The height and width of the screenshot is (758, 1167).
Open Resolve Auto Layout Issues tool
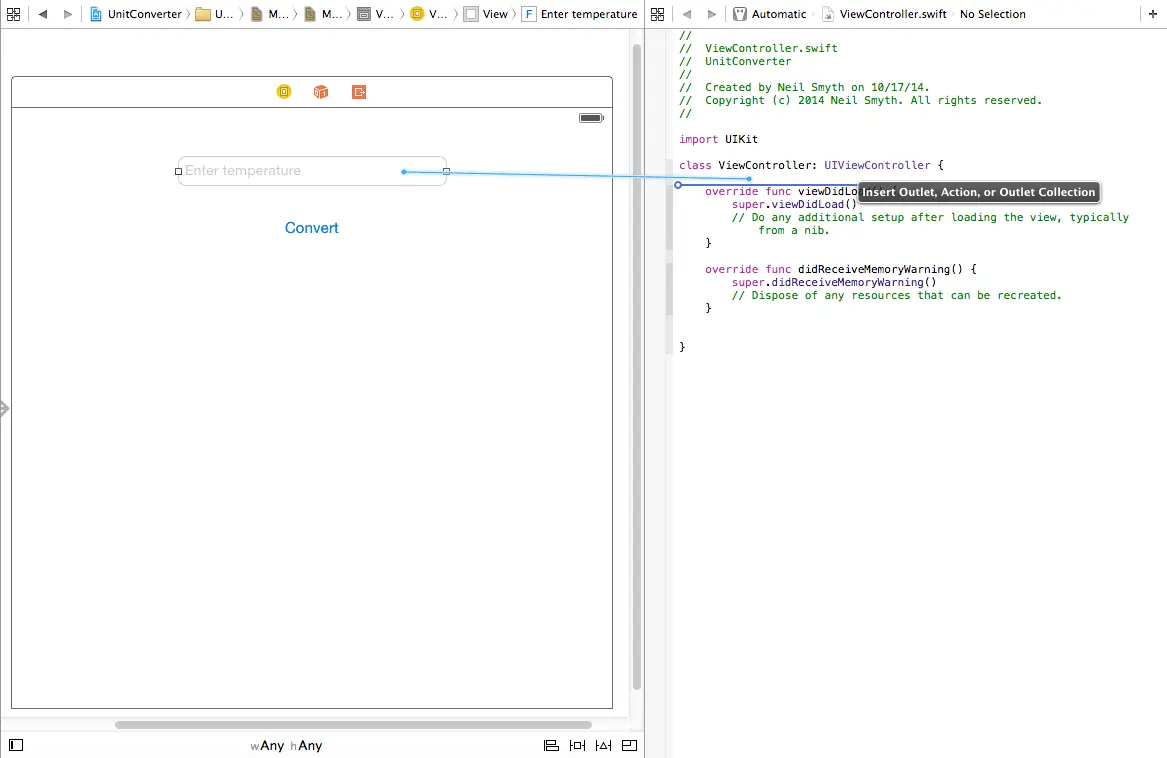[x=603, y=745]
